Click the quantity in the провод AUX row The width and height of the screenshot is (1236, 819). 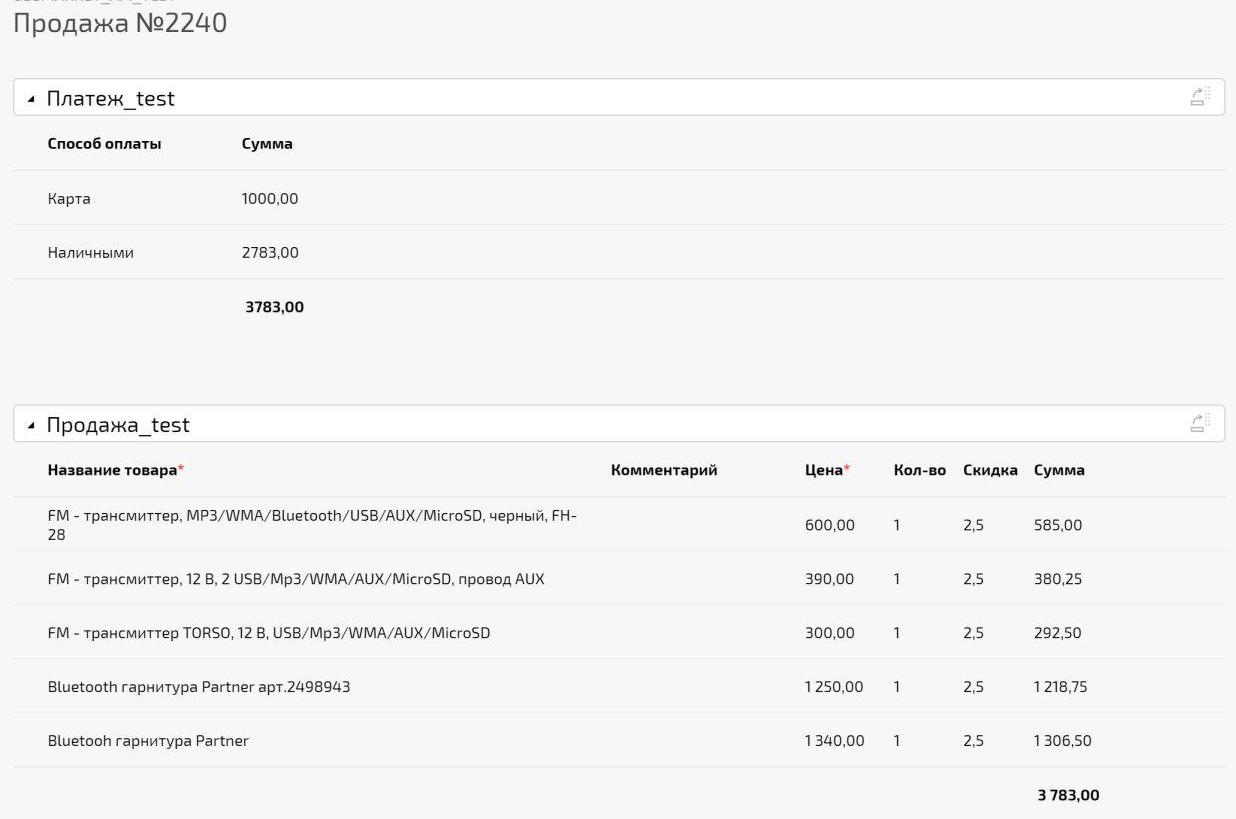(x=897, y=579)
